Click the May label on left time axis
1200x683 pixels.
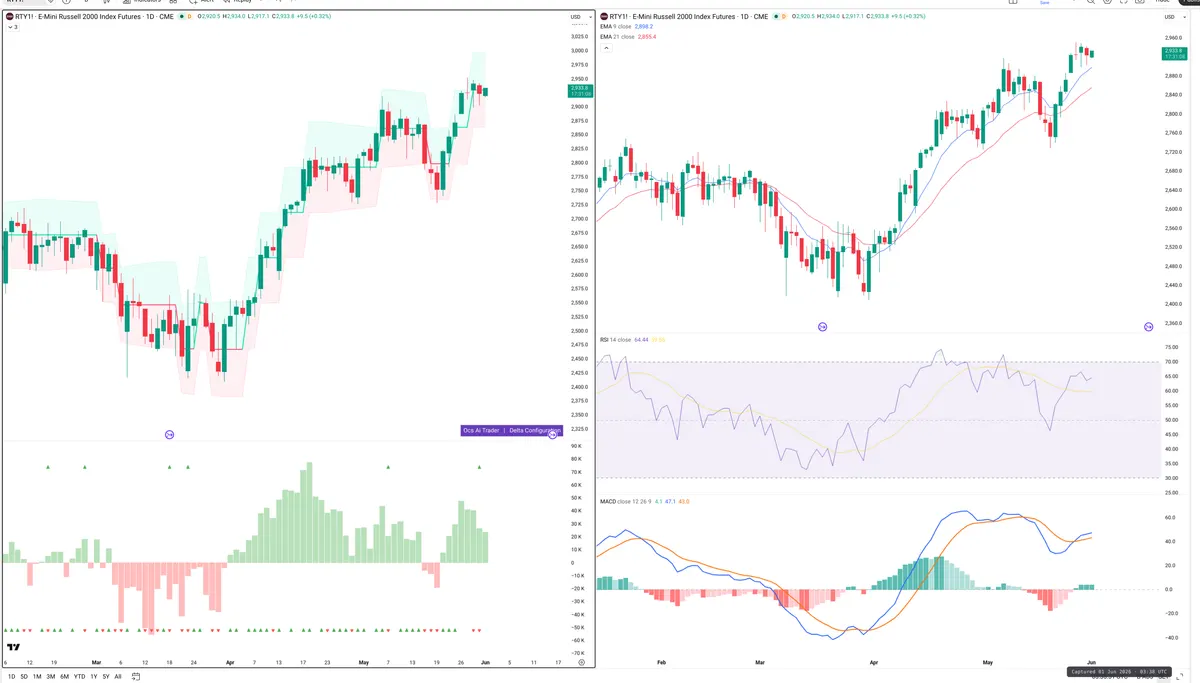pyautogui.click(x=362, y=662)
